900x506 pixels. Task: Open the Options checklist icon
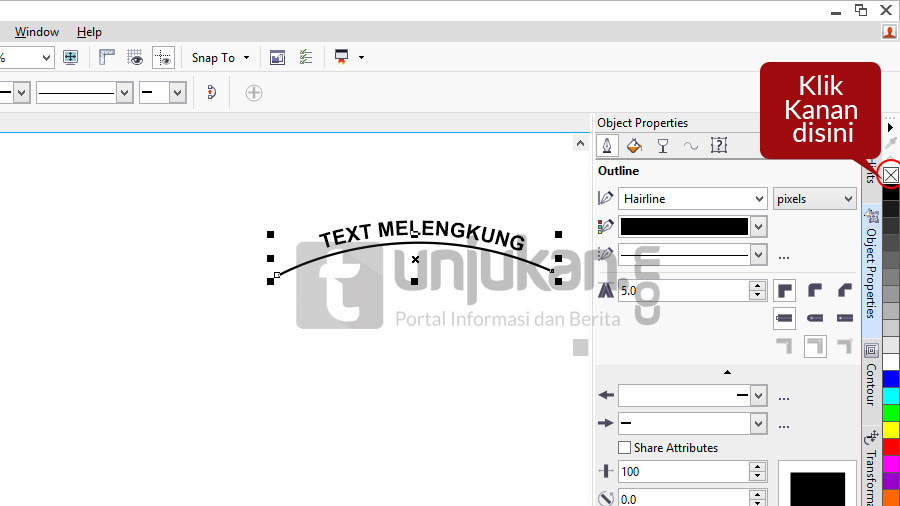(x=305, y=57)
